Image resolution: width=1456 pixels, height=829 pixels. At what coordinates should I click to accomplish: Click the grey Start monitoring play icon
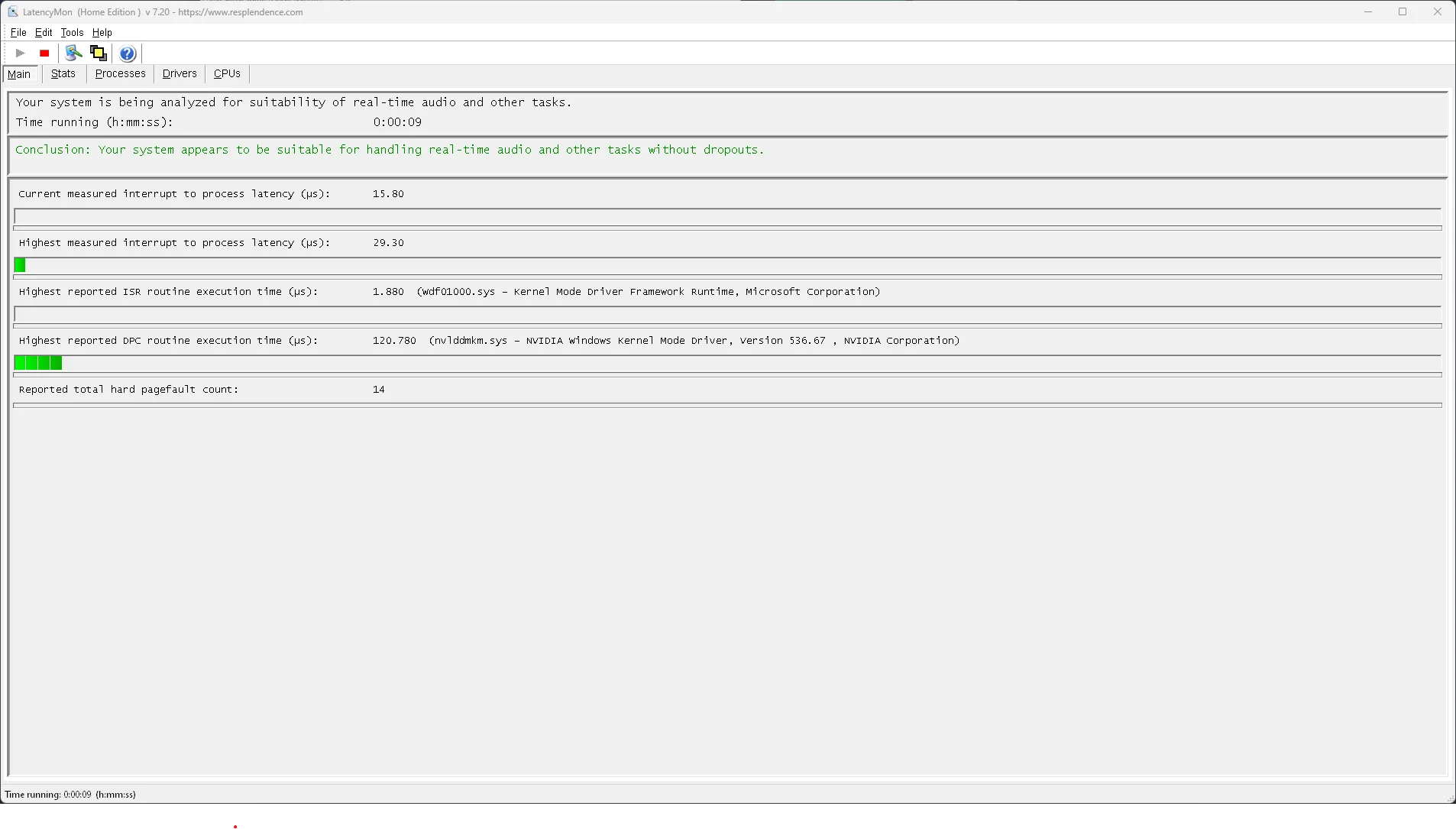pyautogui.click(x=21, y=53)
